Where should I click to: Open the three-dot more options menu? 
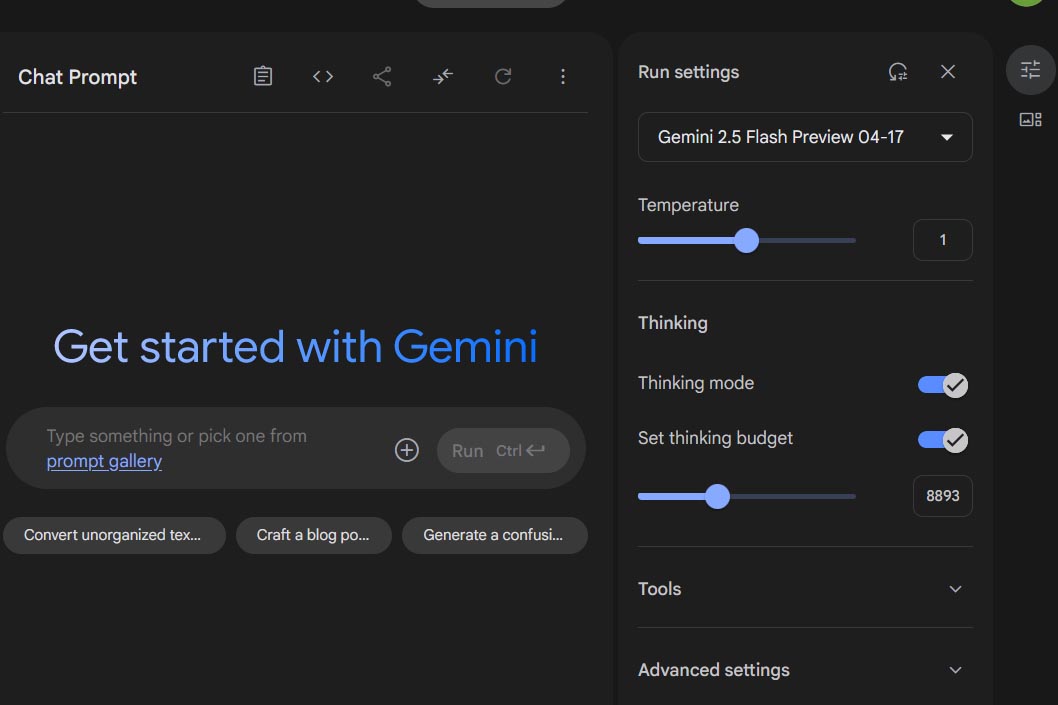[563, 77]
